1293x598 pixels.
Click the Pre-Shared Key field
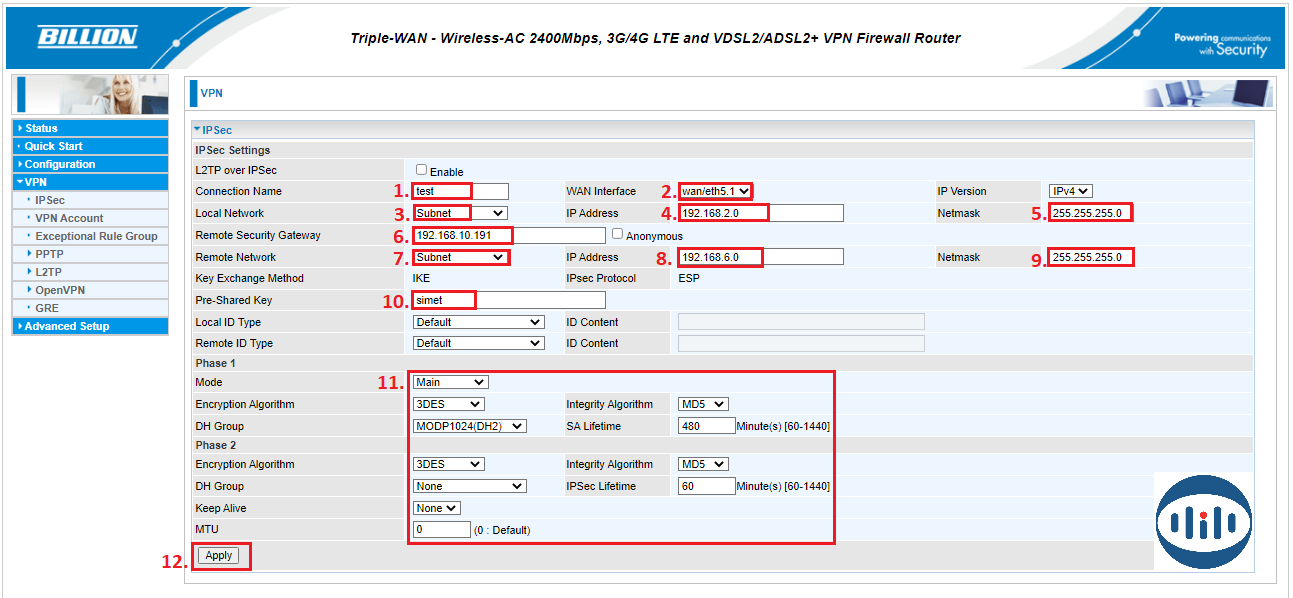509,300
